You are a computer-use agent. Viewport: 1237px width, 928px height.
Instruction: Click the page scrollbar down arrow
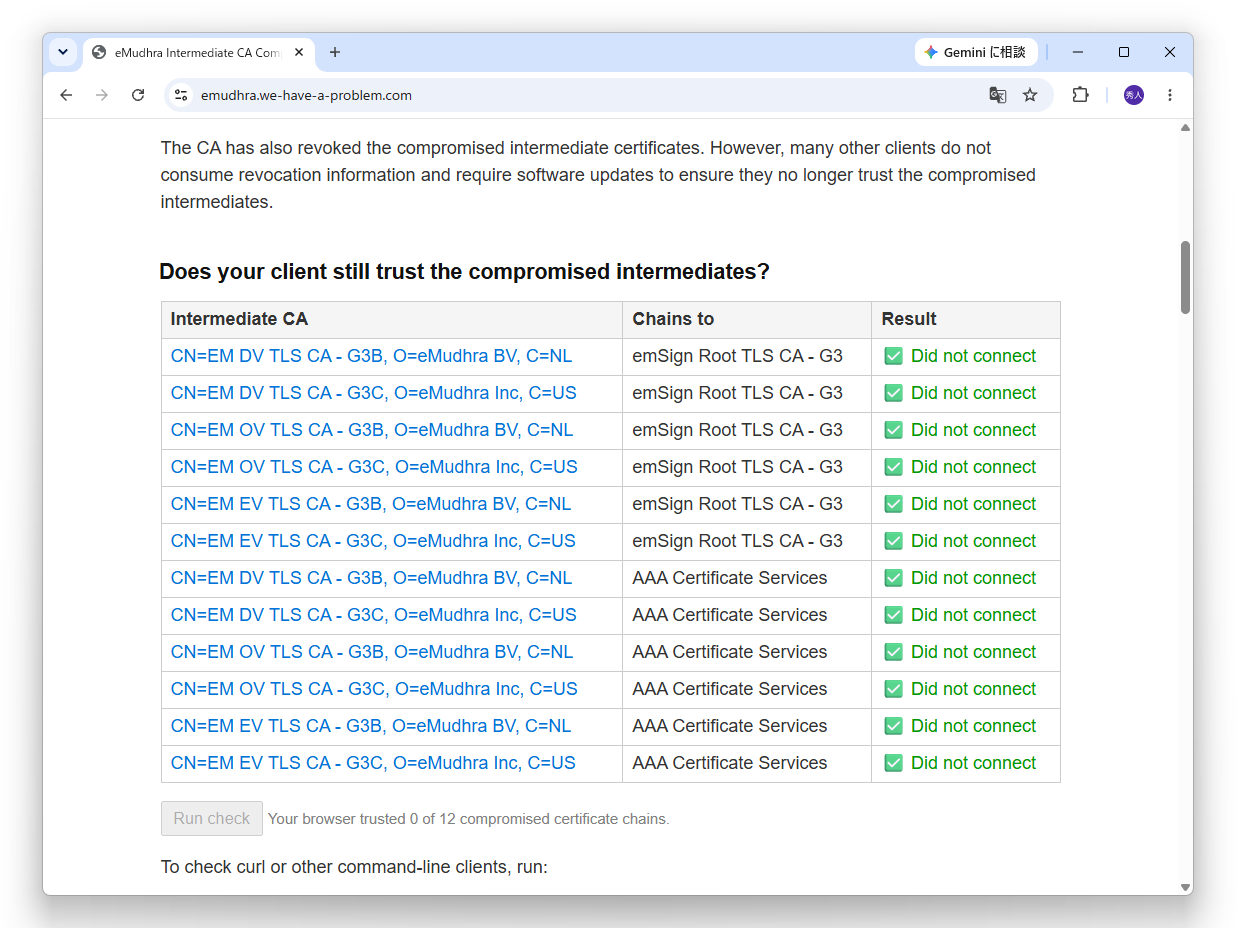point(1185,887)
